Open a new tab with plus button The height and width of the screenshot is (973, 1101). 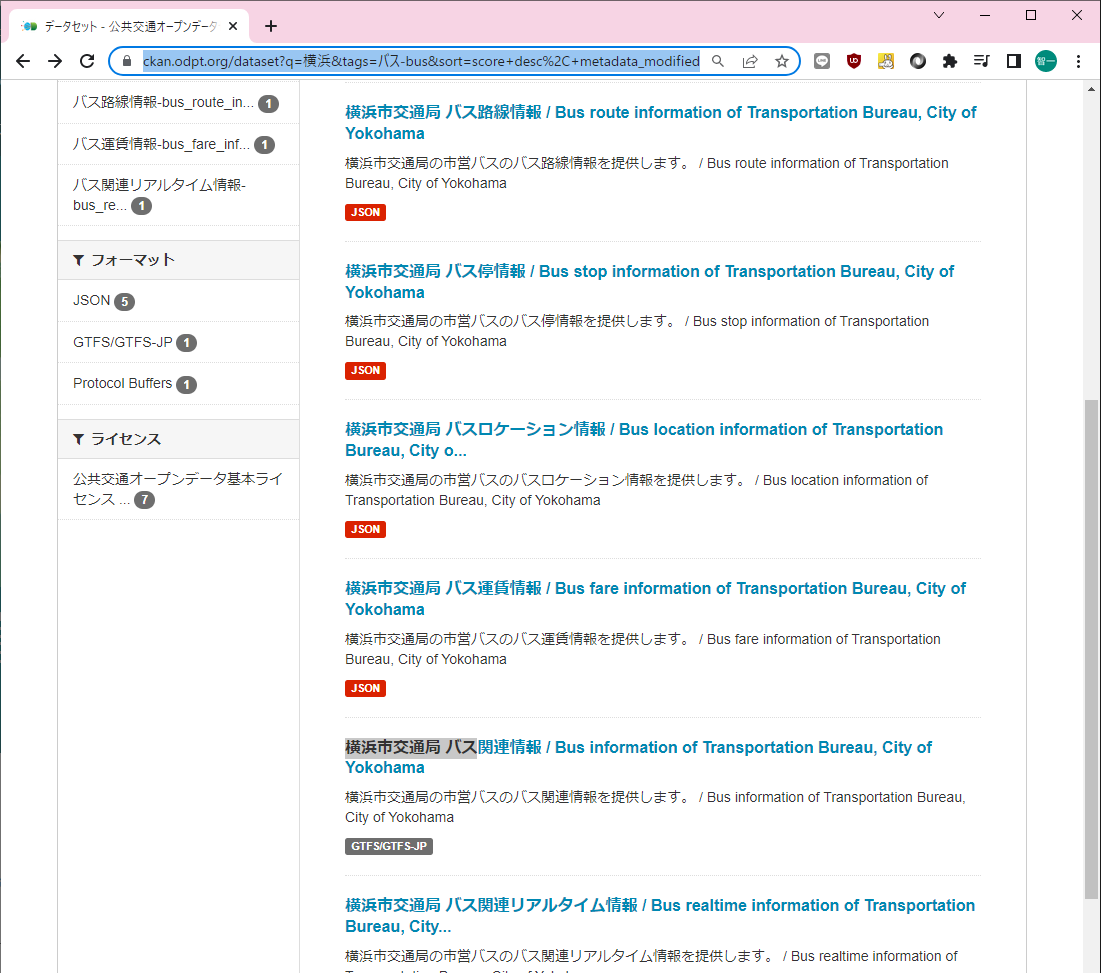click(270, 26)
